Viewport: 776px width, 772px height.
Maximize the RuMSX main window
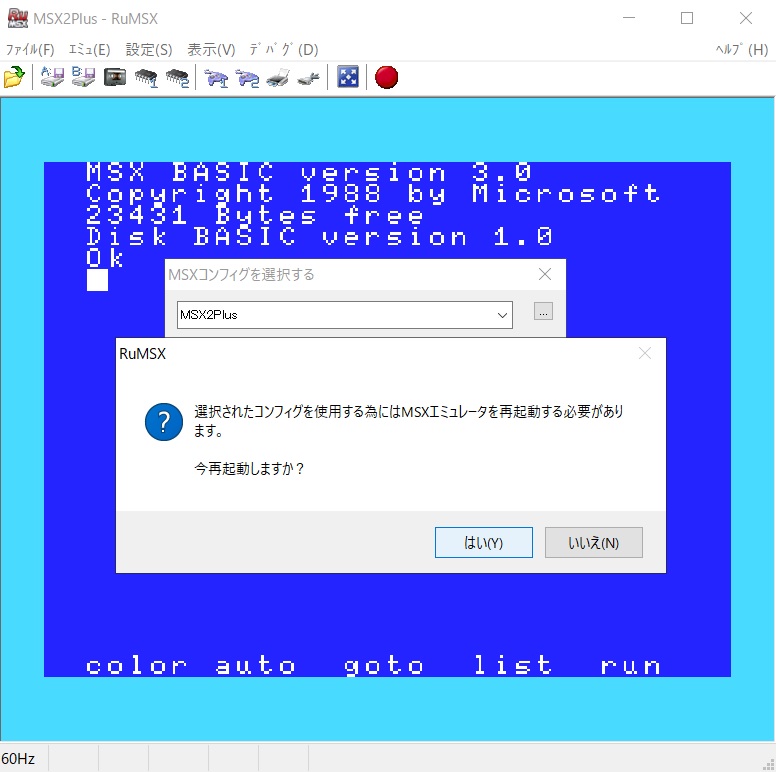686,18
